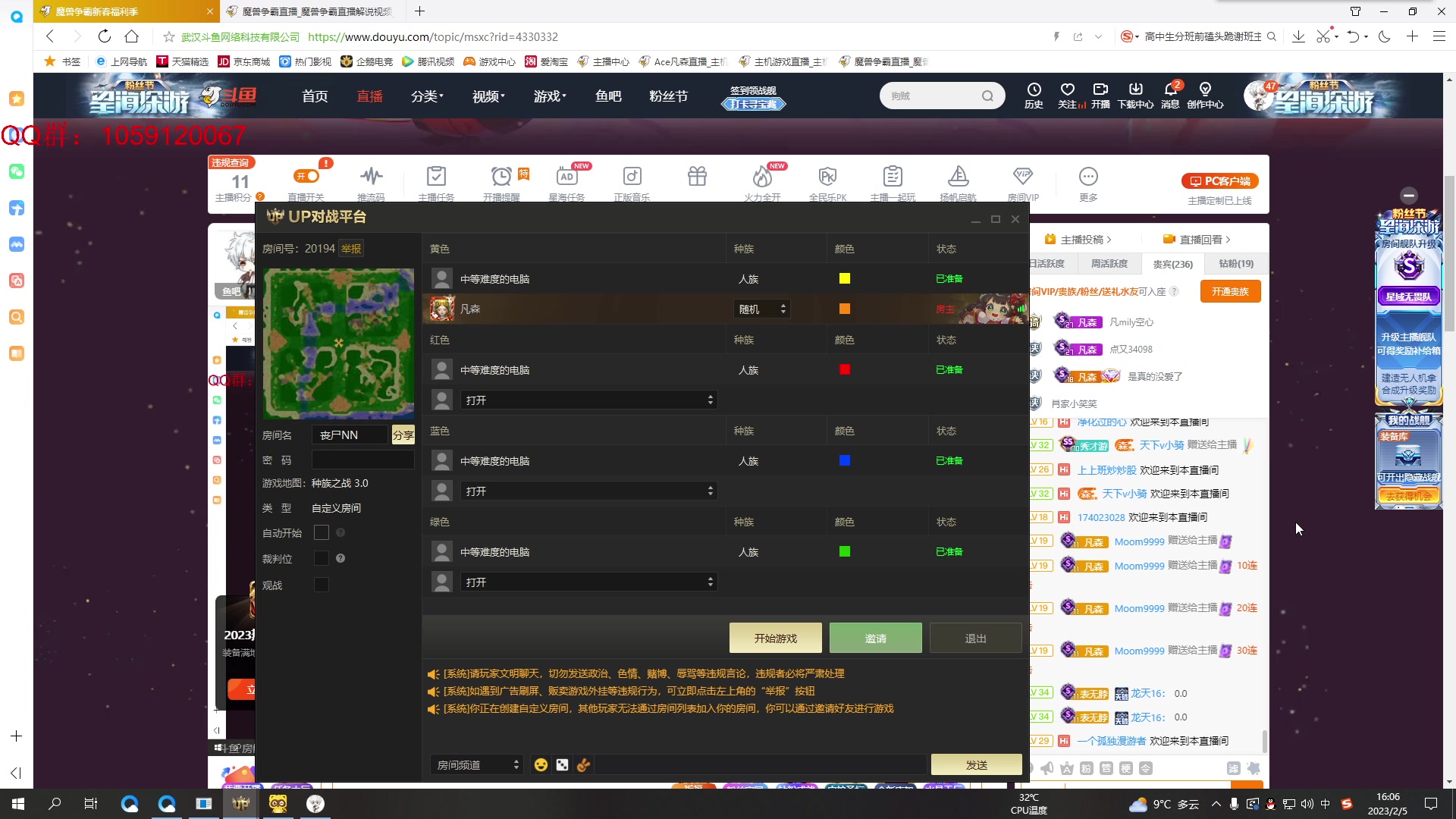Viewport: 1456px width, 819px height.
Task: Open the 星海任务 AD icon
Action: [x=566, y=177]
